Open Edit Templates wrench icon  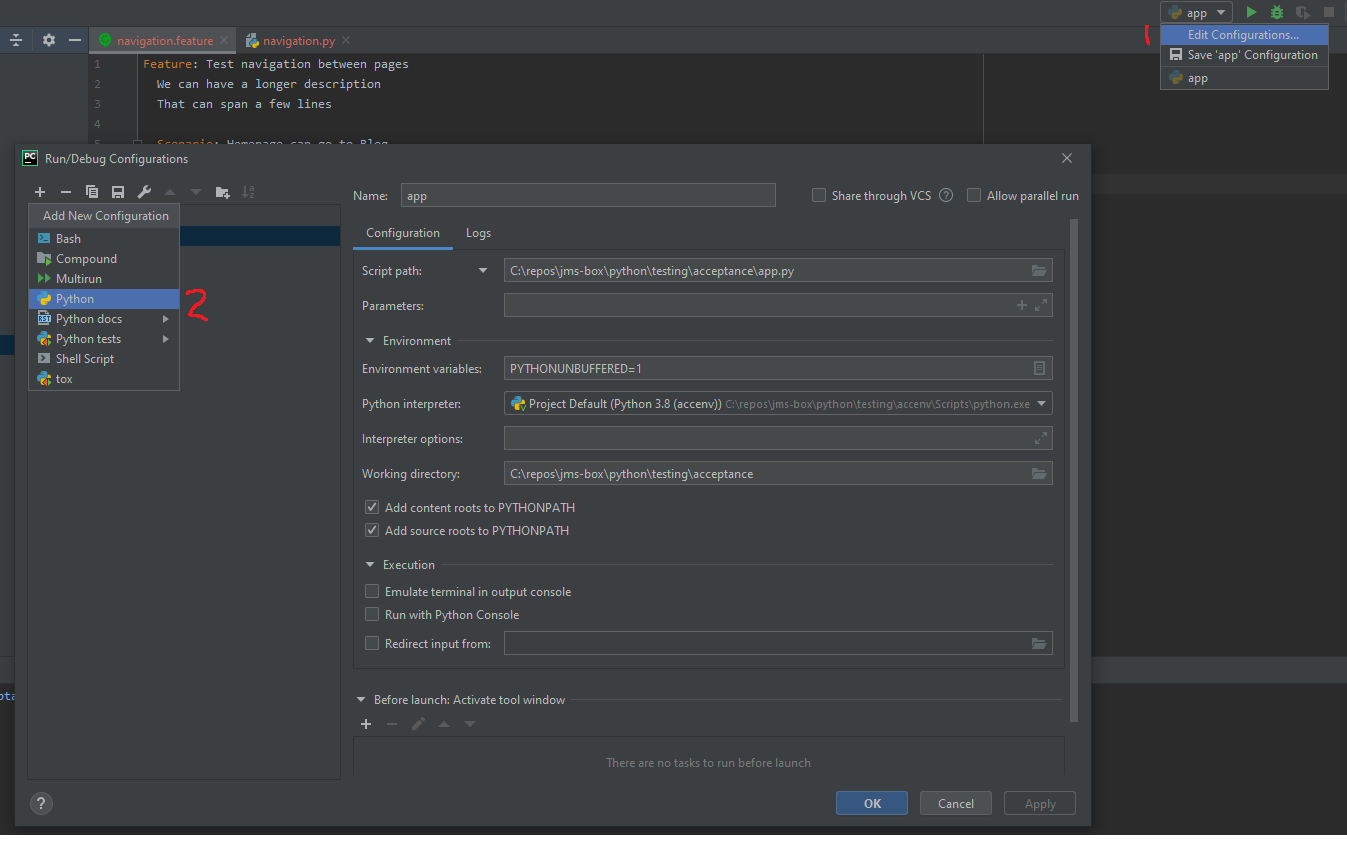pyautogui.click(x=144, y=192)
